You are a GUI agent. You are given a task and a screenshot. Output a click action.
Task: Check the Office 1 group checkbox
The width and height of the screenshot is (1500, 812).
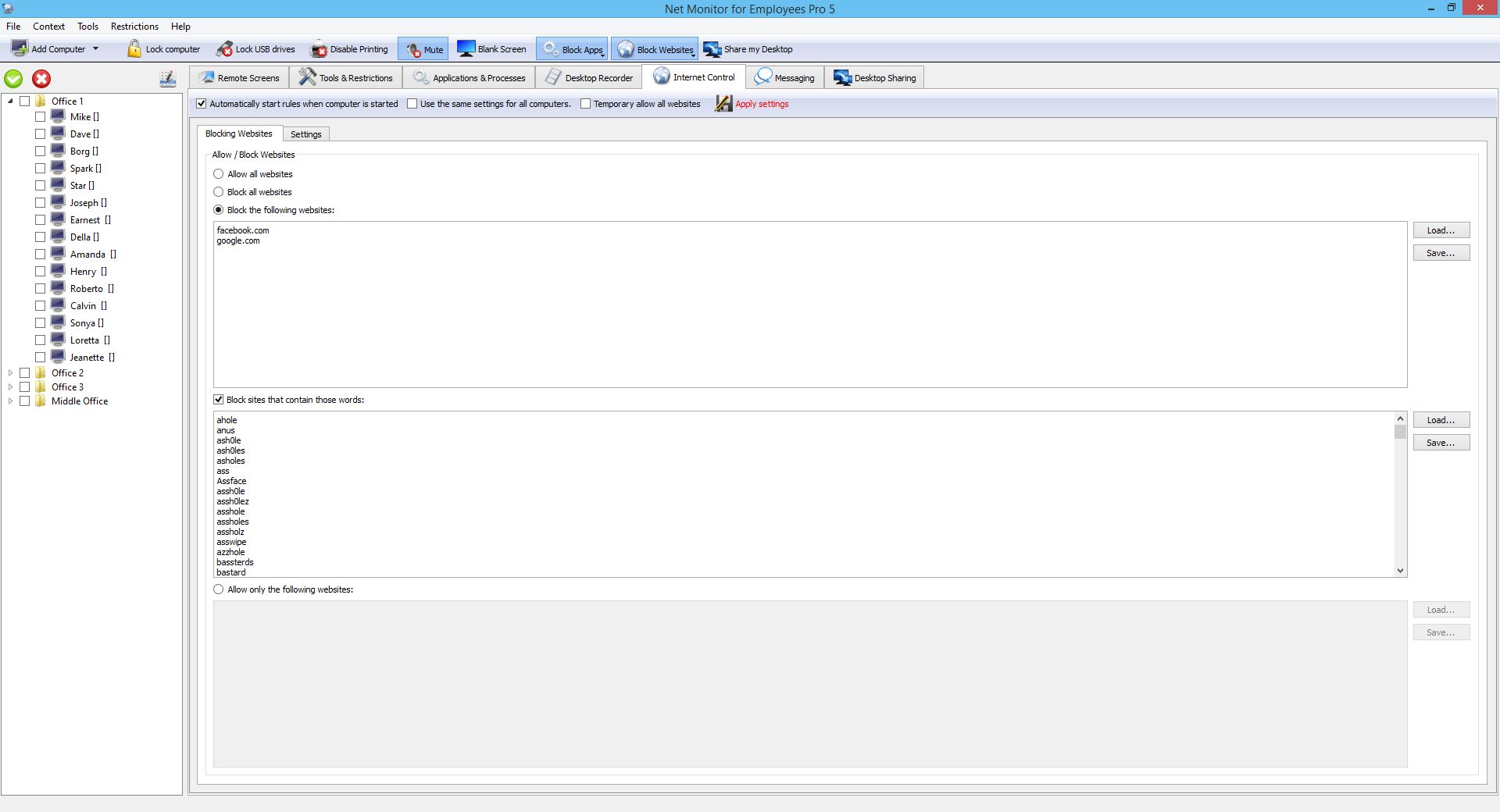coord(24,101)
